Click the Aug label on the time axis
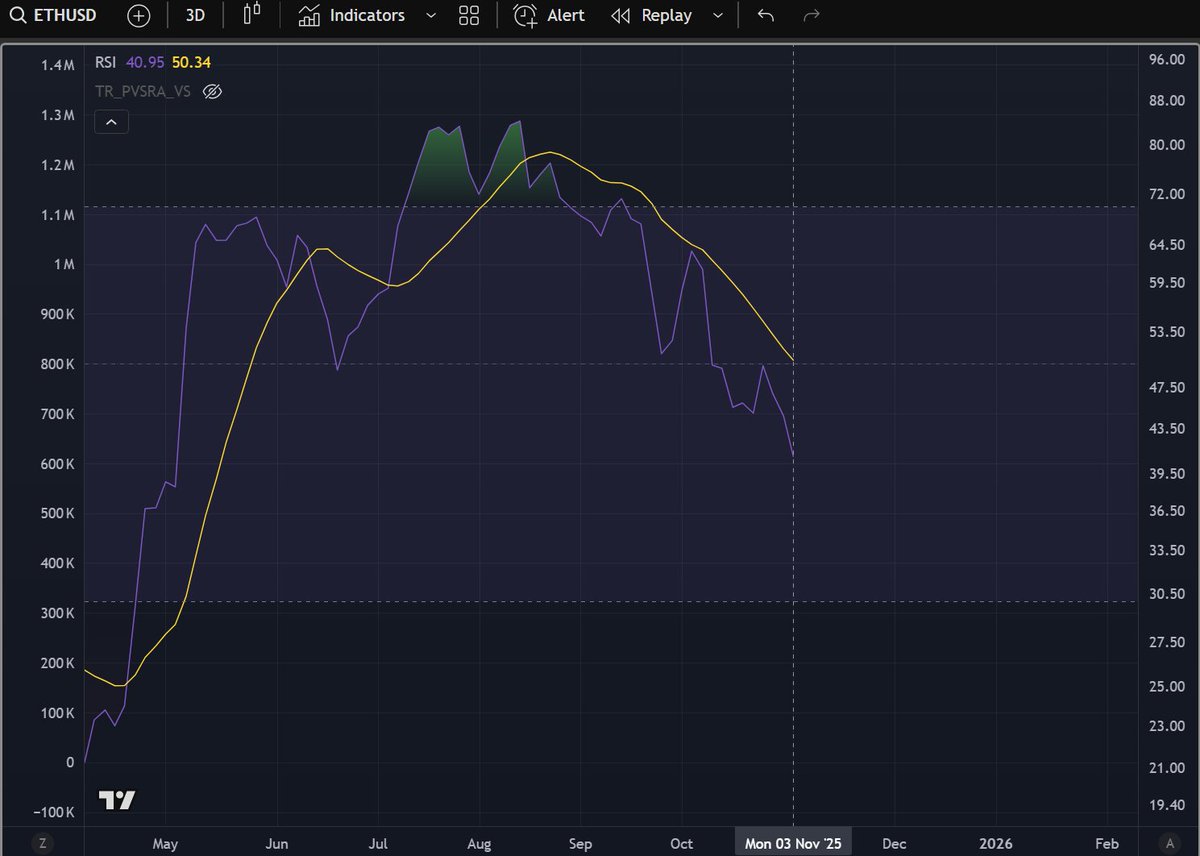1200x856 pixels. point(479,843)
